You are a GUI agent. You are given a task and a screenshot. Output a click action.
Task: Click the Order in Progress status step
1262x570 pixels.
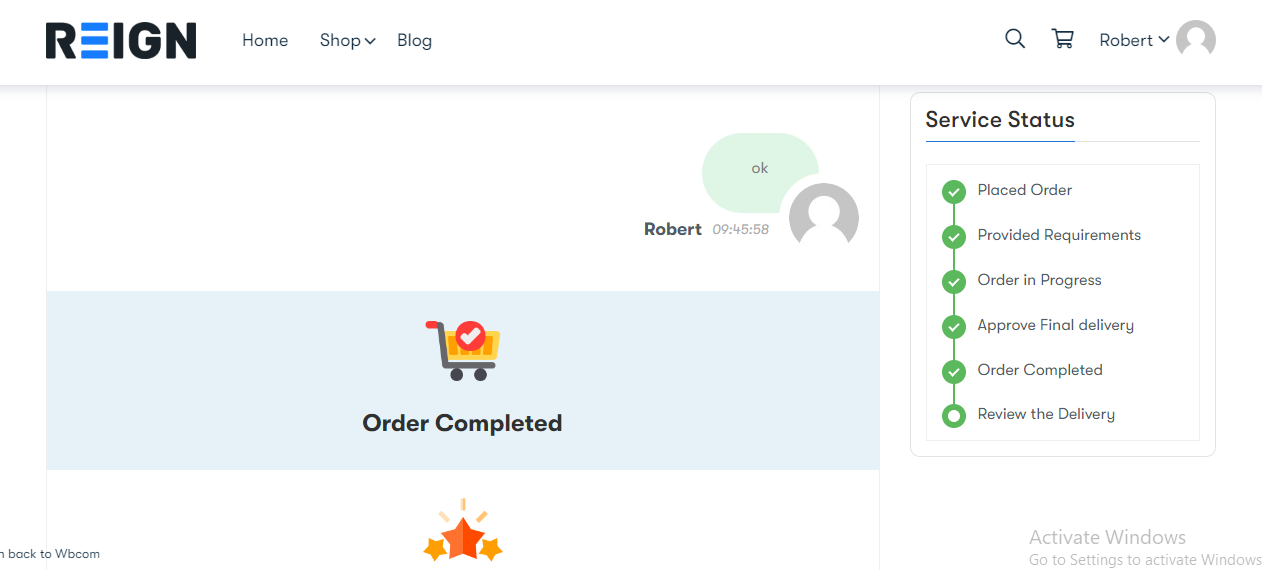pyautogui.click(x=1039, y=280)
